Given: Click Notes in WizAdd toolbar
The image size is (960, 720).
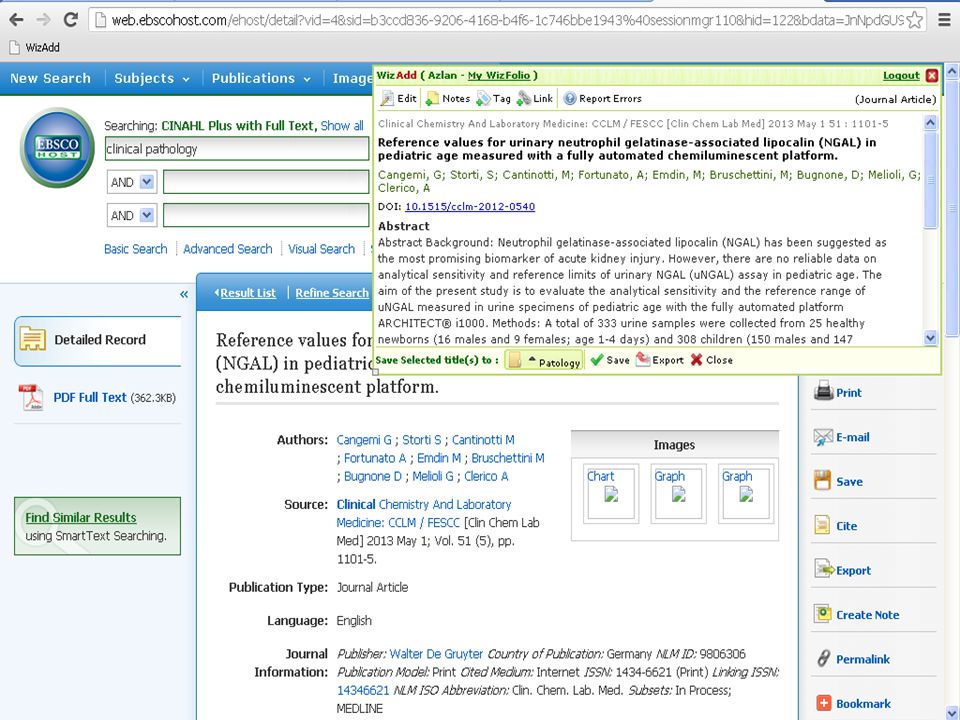Looking at the screenshot, I should [x=448, y=98].
